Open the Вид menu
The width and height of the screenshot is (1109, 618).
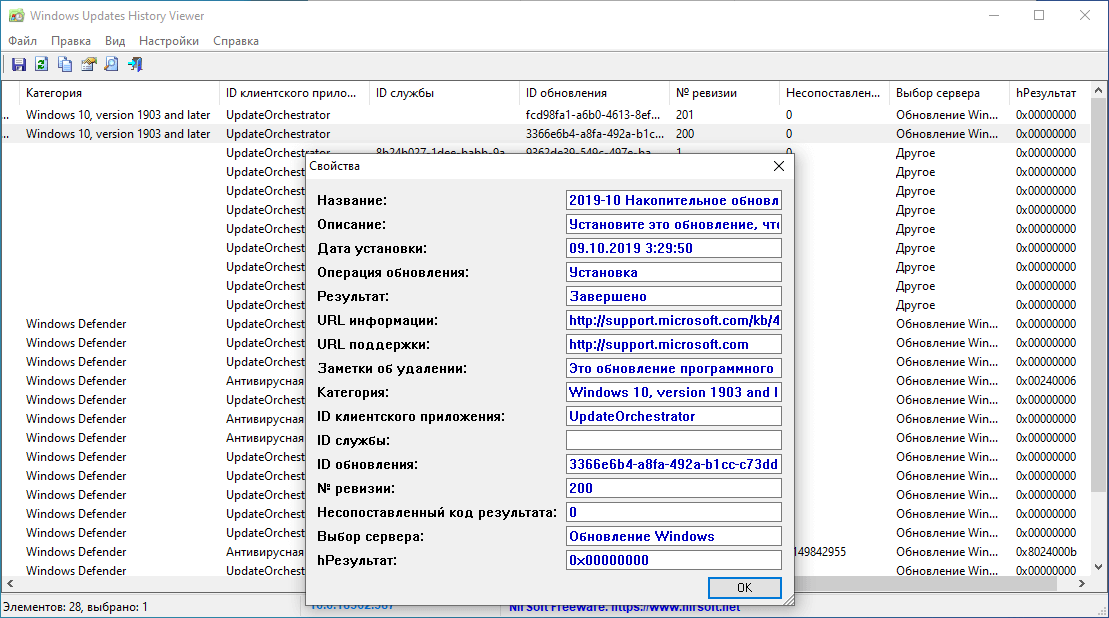[x=114, y=41]
